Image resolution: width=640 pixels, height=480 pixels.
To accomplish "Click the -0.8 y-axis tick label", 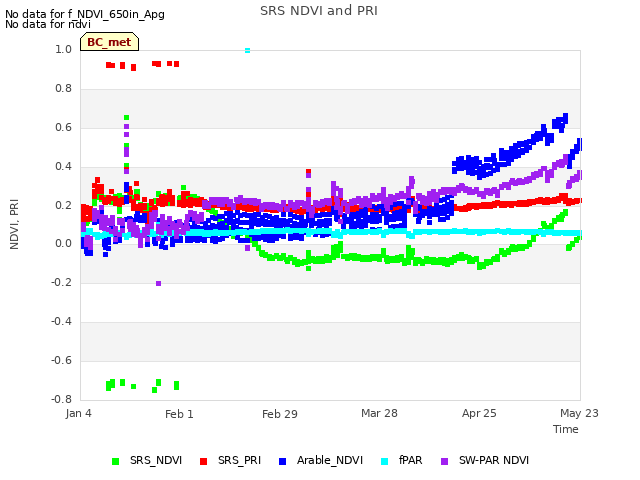I will tap(61, 399).
